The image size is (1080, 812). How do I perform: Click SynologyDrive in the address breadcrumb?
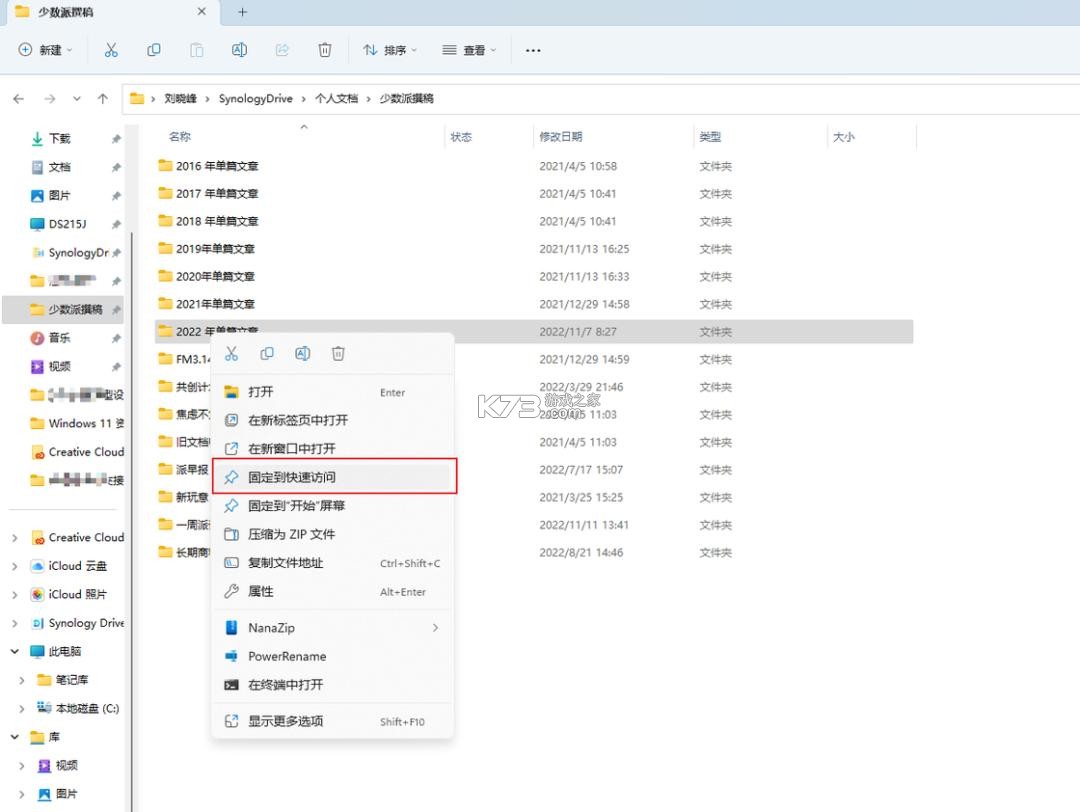(x=256, y=98)
